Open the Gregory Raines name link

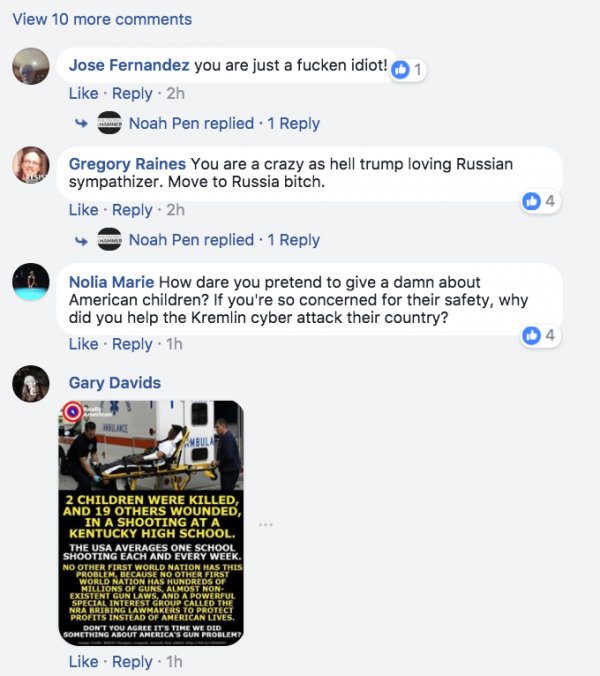point(128,164)
